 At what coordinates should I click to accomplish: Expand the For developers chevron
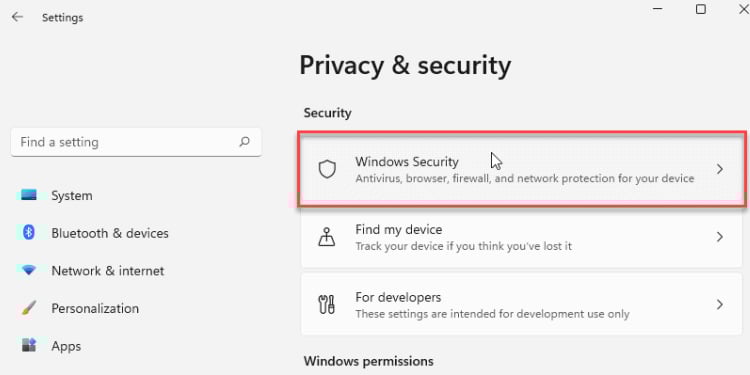point(719,304)
